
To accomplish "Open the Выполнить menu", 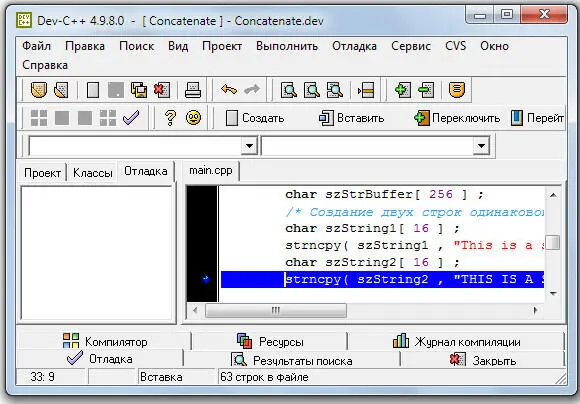I will pyautogui.click(x=287, y=46).
